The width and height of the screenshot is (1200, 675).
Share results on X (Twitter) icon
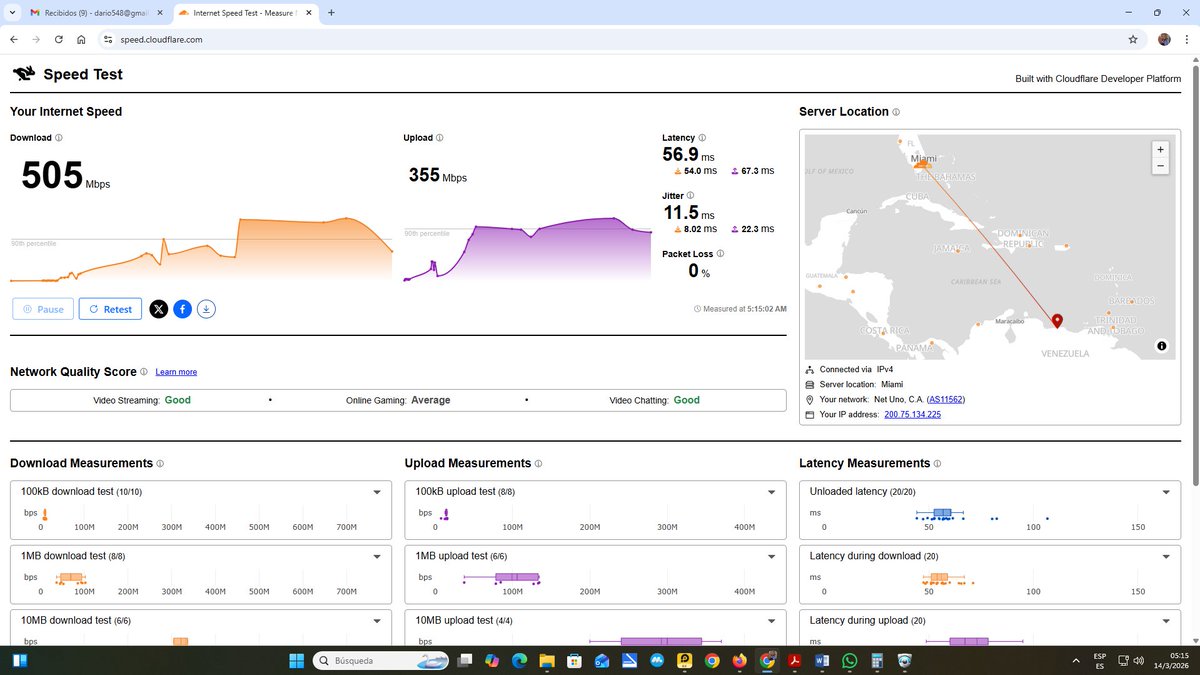[x=158, y=309]
